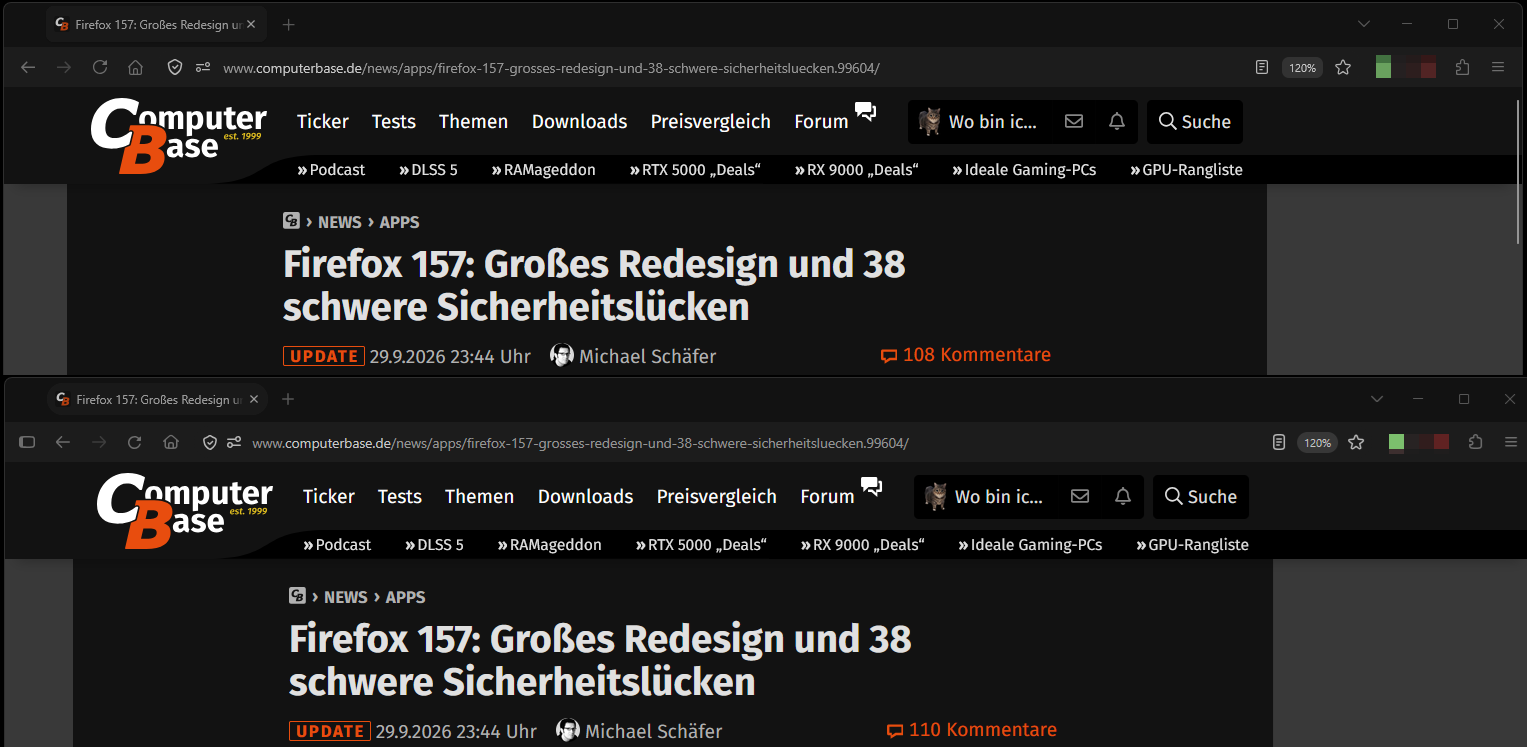Open the messages envelope in bottom window
Viewport: 1527px width, 747px height.
pyautogui.click(x=1079, y=496)
